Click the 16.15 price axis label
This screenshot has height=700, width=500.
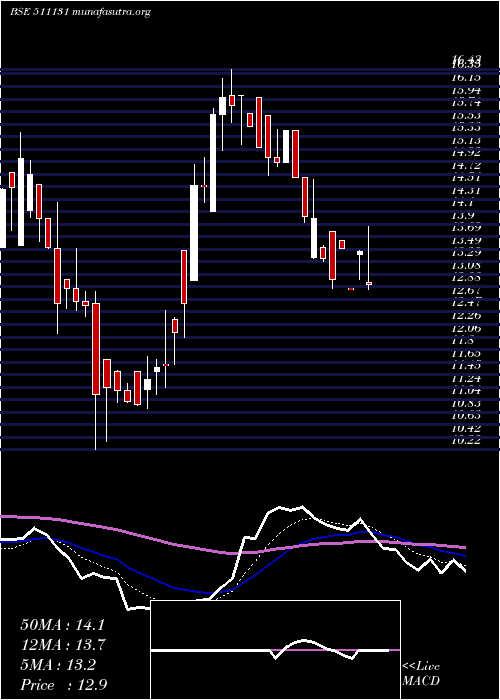click(x=466, y=78)
